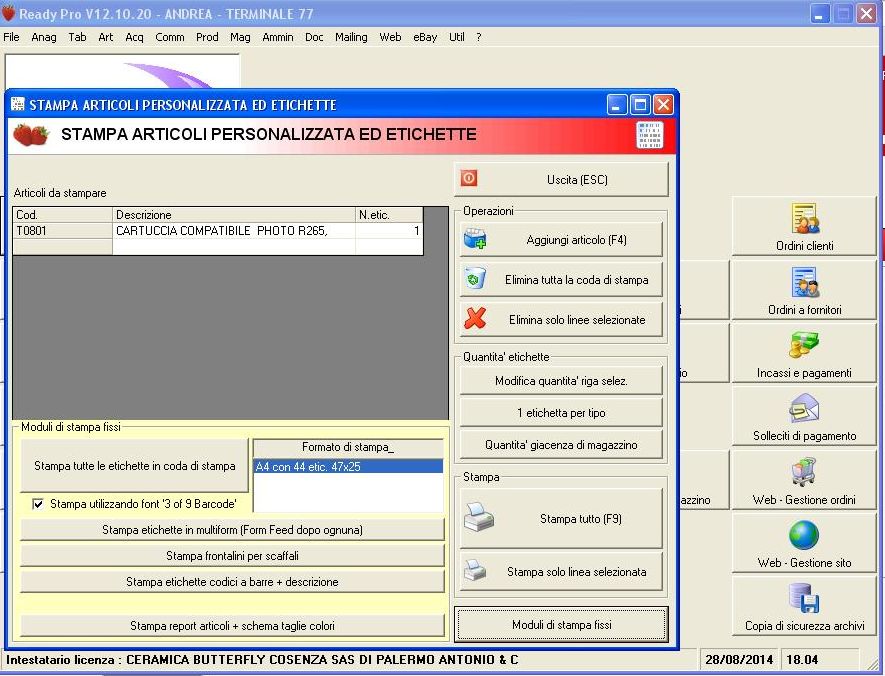
Task: Click the Uscita (ESC) exit button
Action: tap(561, 179)
